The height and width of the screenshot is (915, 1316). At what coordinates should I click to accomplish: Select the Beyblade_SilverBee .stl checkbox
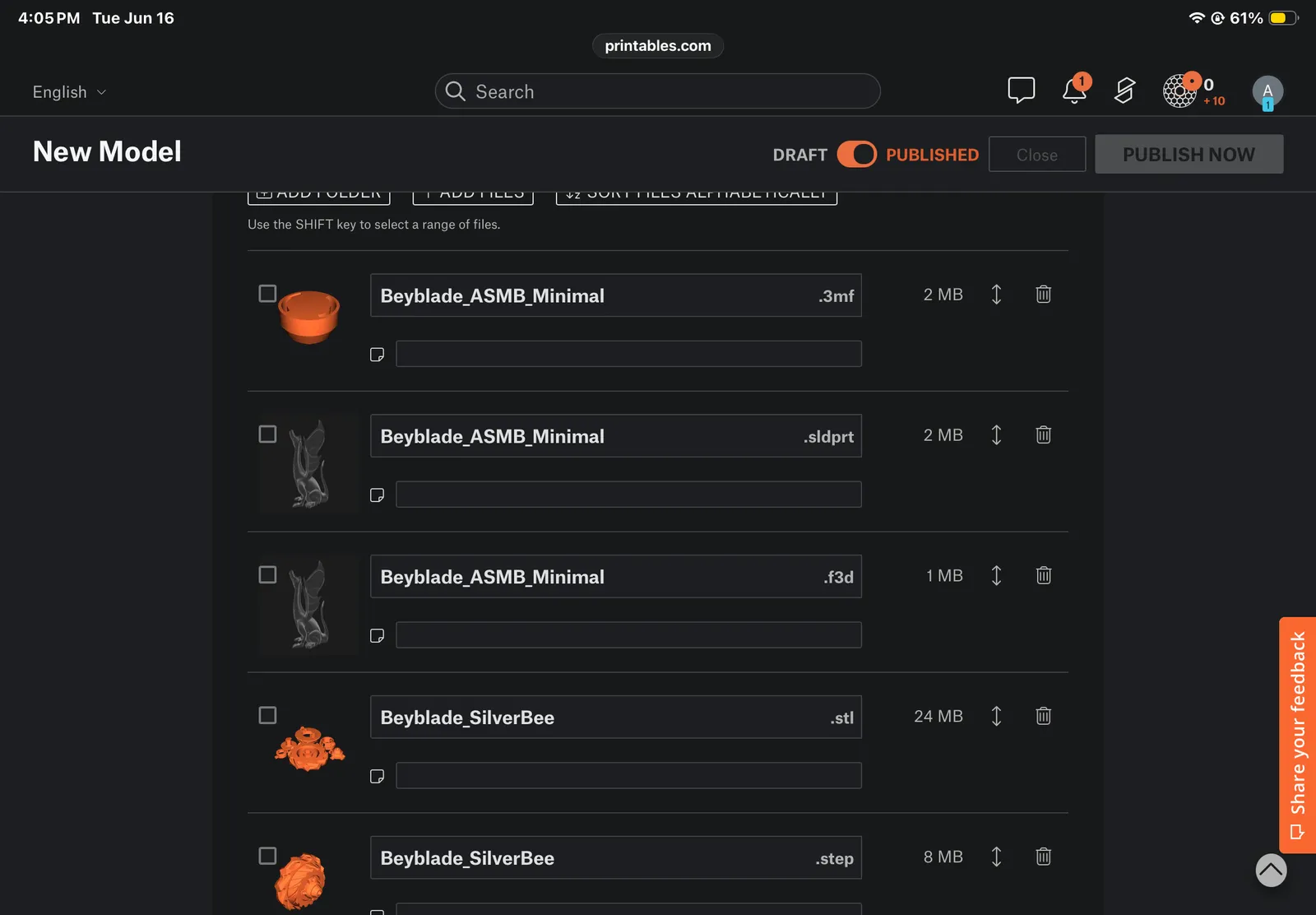[x=267, y=716]
